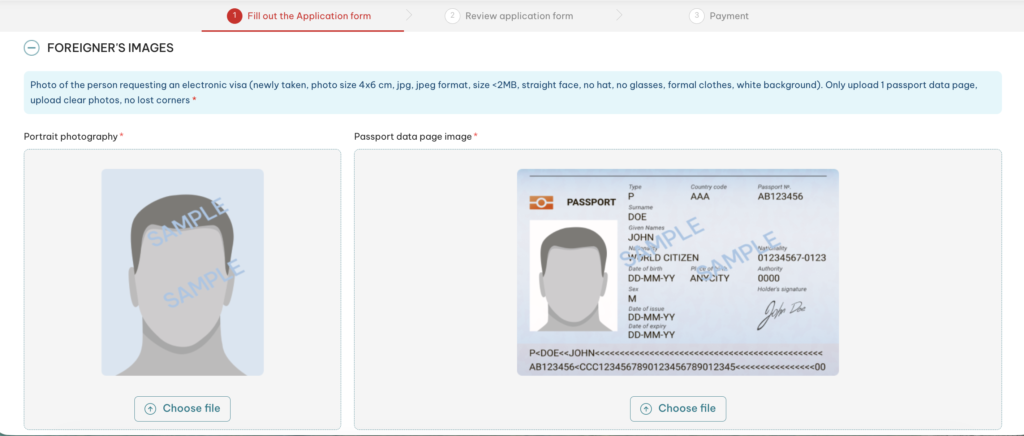
Task: Click the sample portrait photo thumbnail
Action: [x=182, y=272]
